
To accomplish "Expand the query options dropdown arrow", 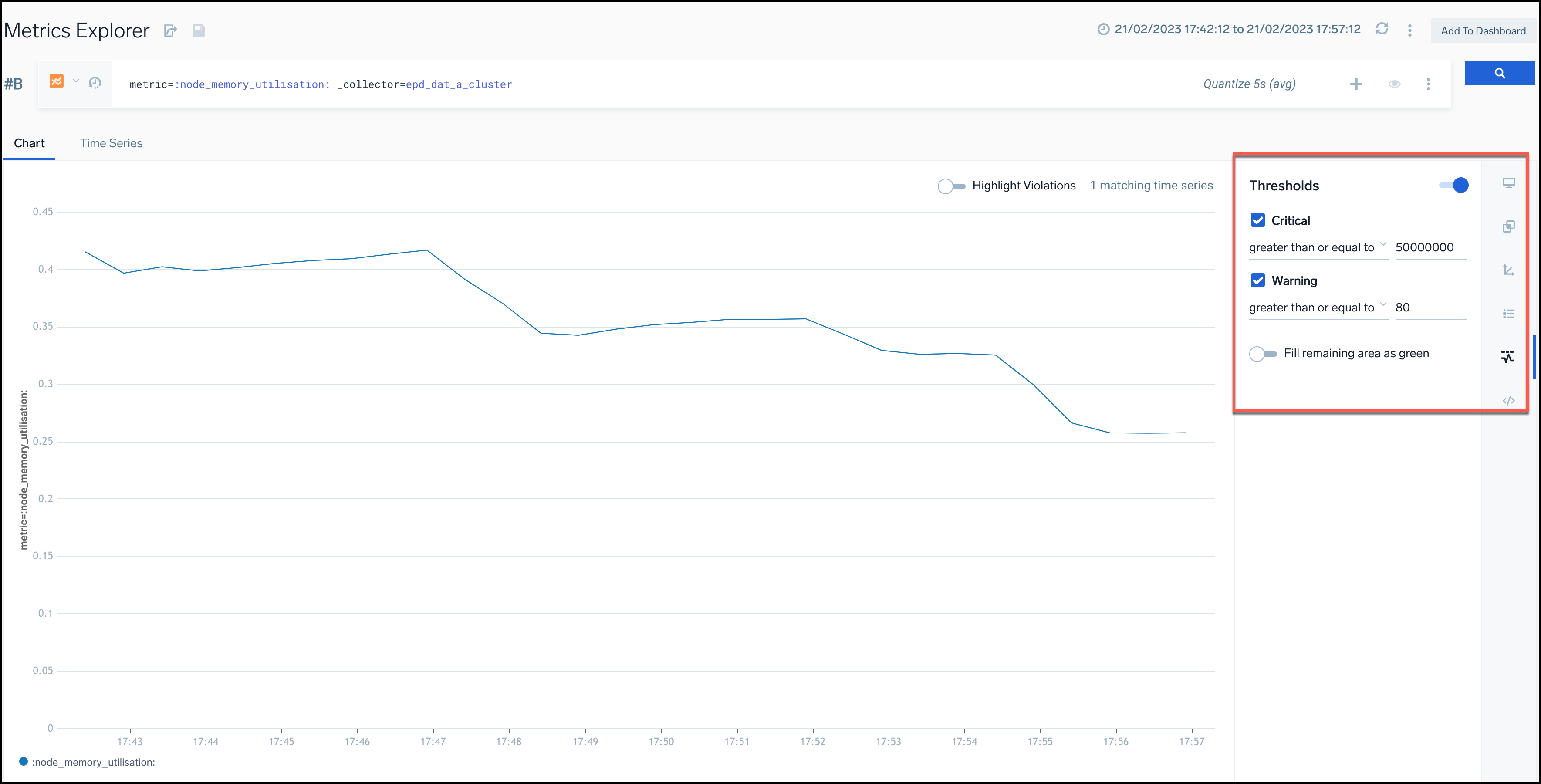I will pyautogui.click(x=77, y=83).
